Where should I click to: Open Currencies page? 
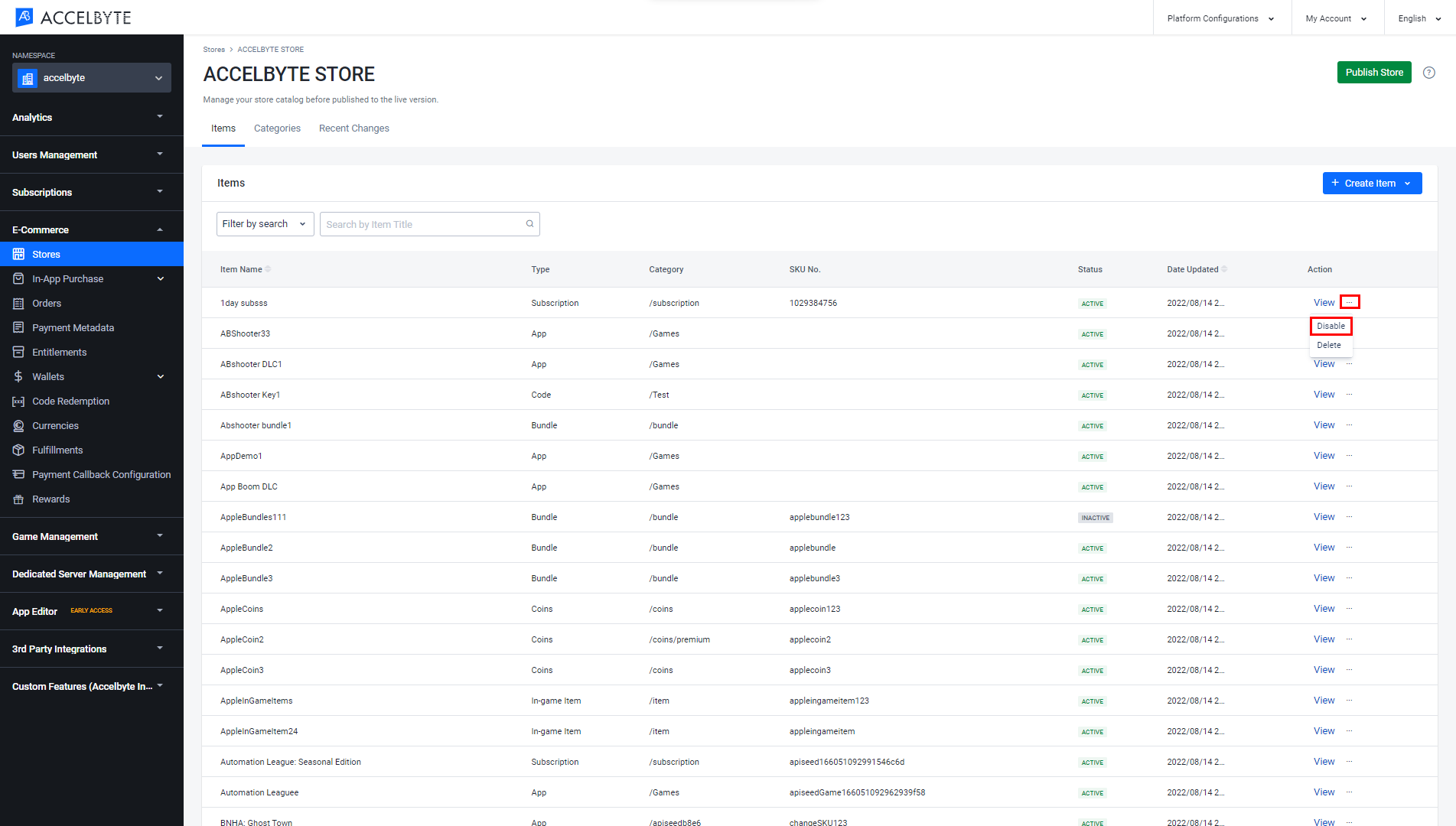[55, 425]
